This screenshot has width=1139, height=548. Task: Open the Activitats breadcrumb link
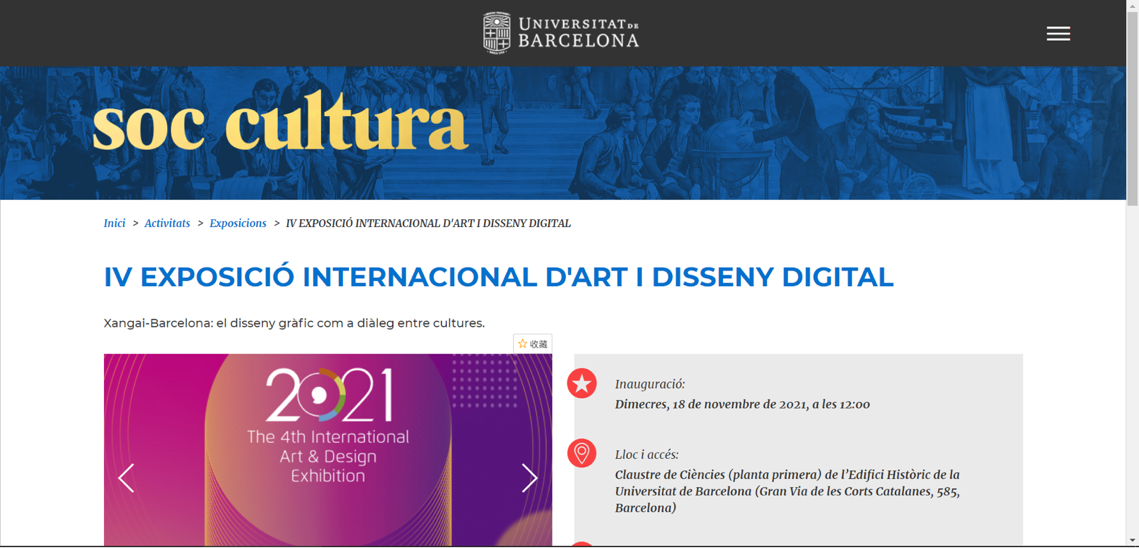click(x=167, y=223)
